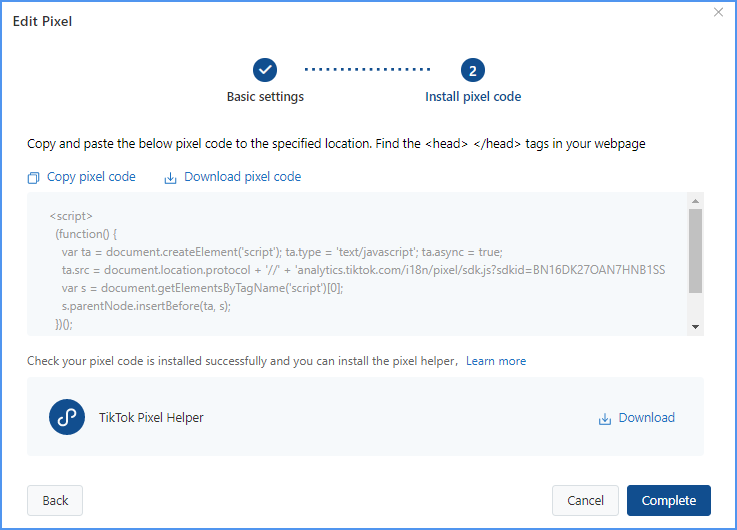Click the completed step checkmark circle
The width and height of the screenshot is (737, 530).
[265, 70]
